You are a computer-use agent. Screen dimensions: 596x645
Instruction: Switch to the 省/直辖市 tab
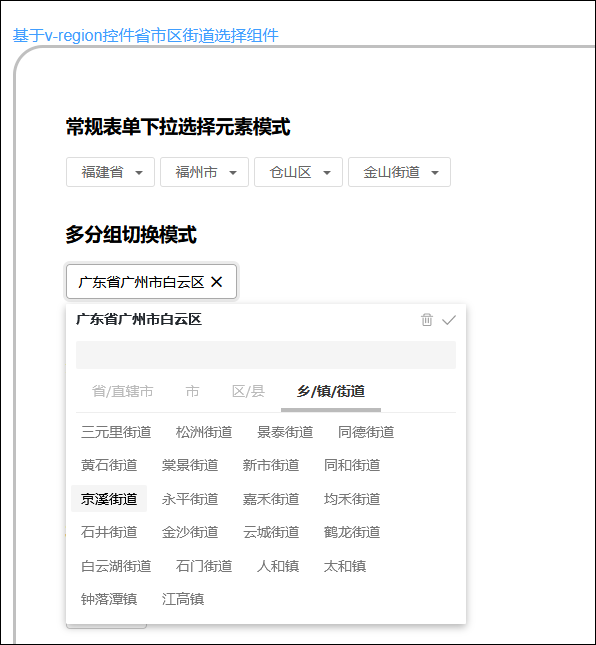point(123,391)
